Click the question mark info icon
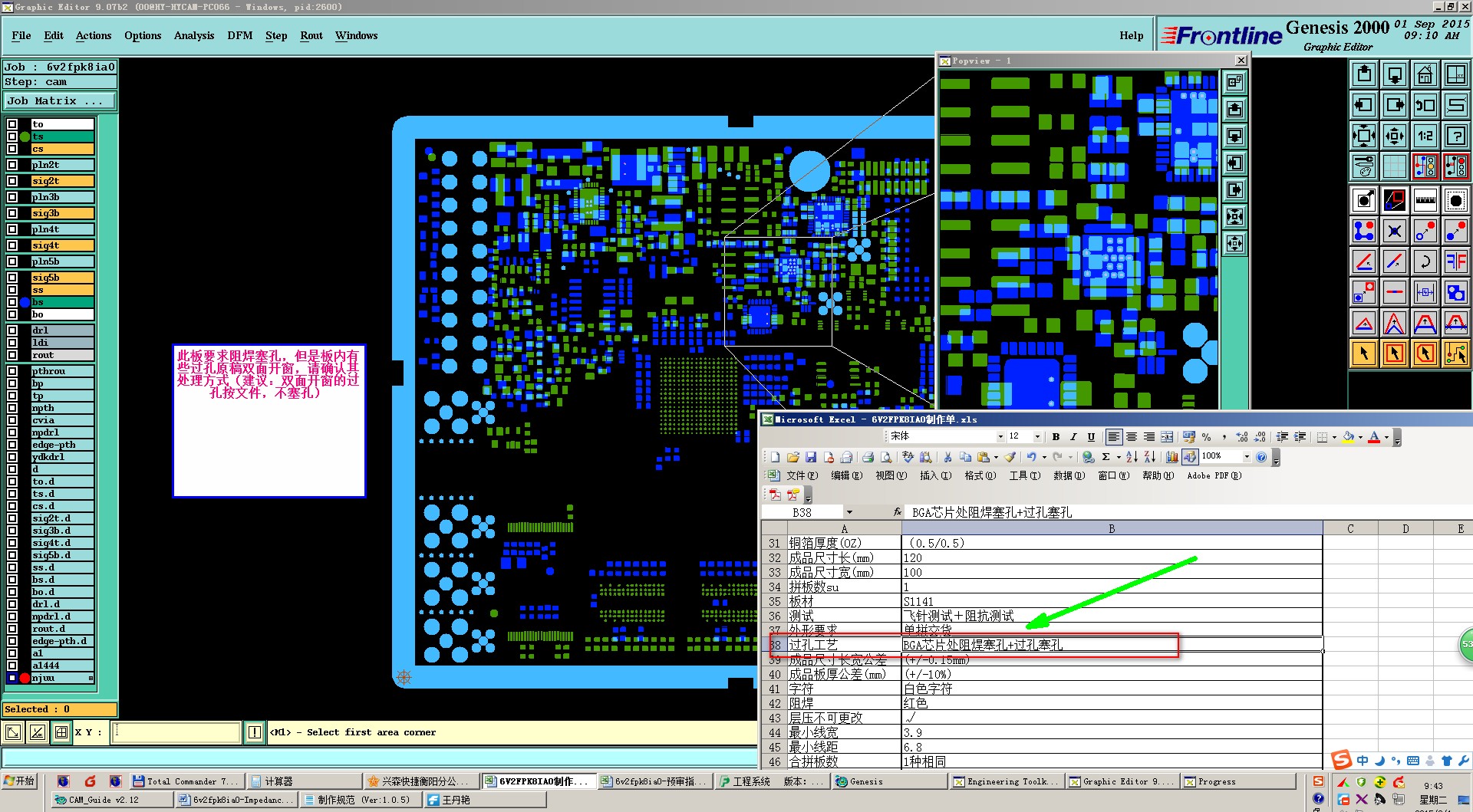Screen dimensions: 1473x812 pos(1456,136)
